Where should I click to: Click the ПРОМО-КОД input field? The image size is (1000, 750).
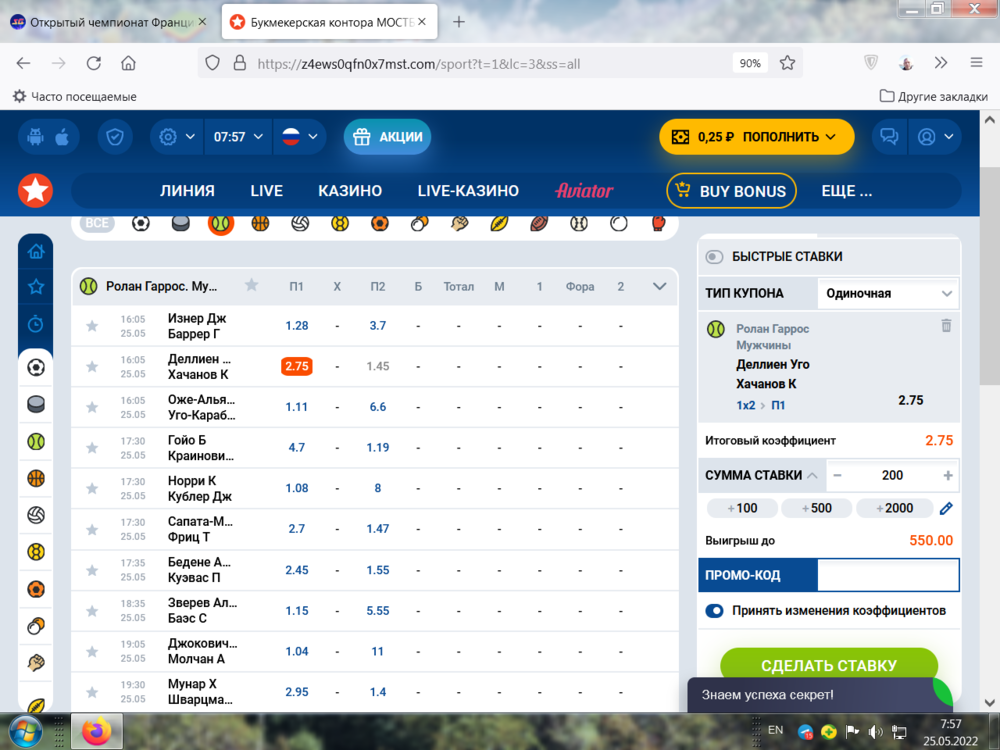point(888,575)
